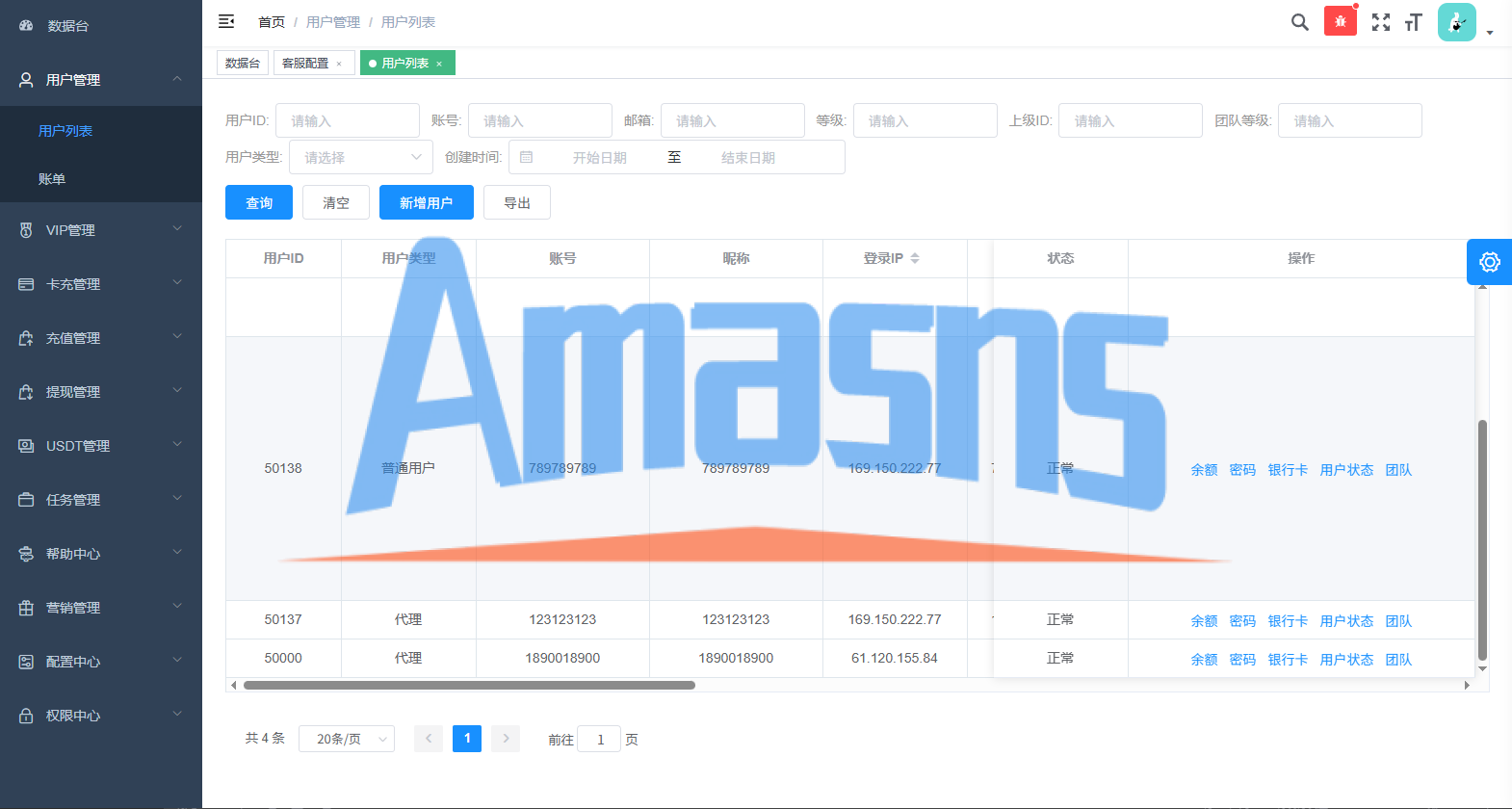Open the 20条/页 page size dropdown
1512x809 pixels.
coord(347,739)
